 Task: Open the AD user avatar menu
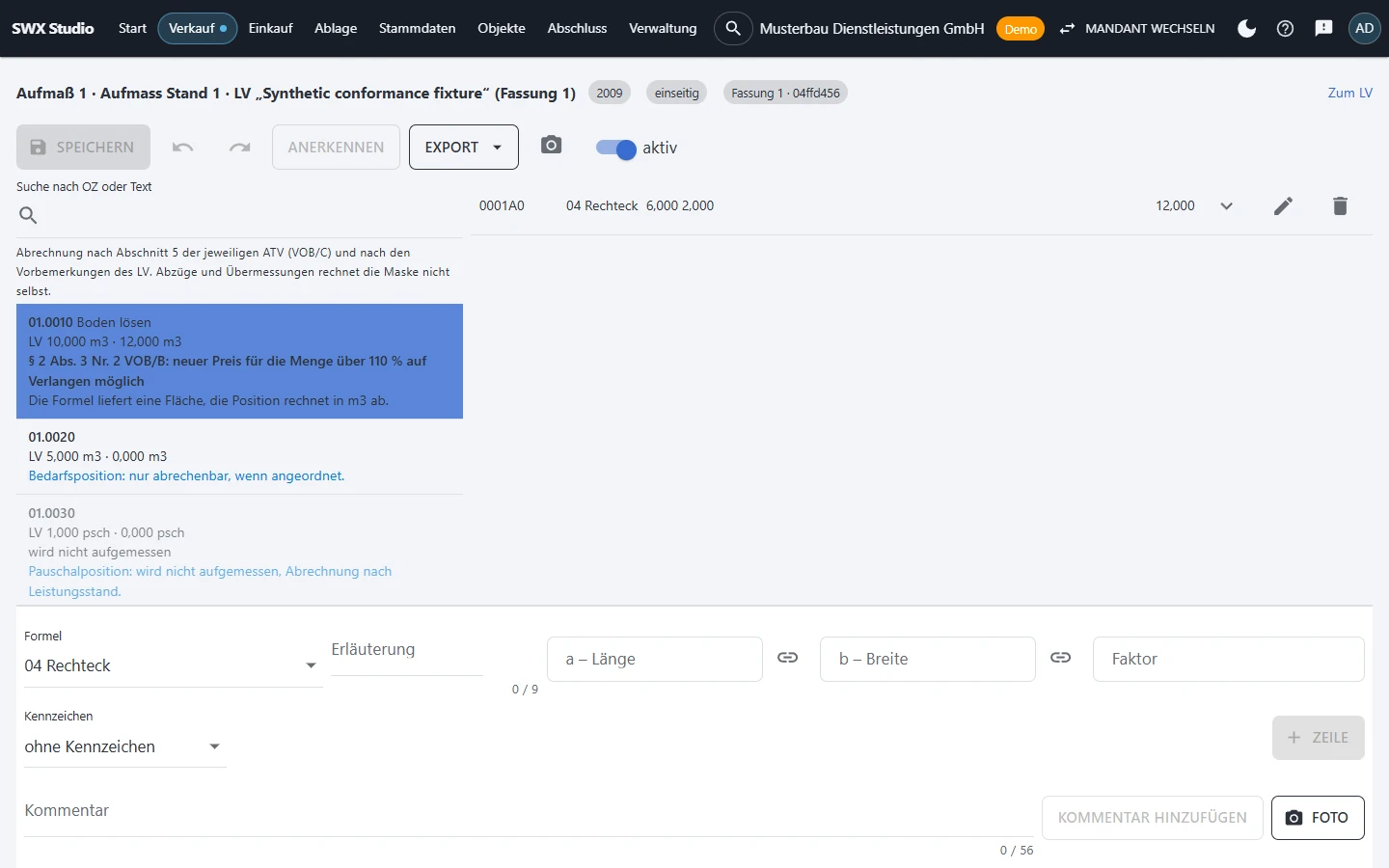coord(1364,29)
